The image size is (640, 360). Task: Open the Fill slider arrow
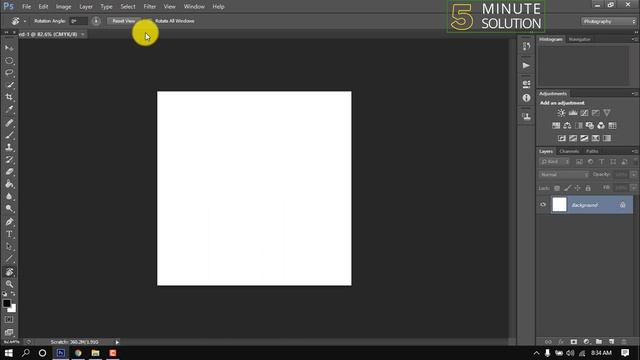(x=633, y=188)
